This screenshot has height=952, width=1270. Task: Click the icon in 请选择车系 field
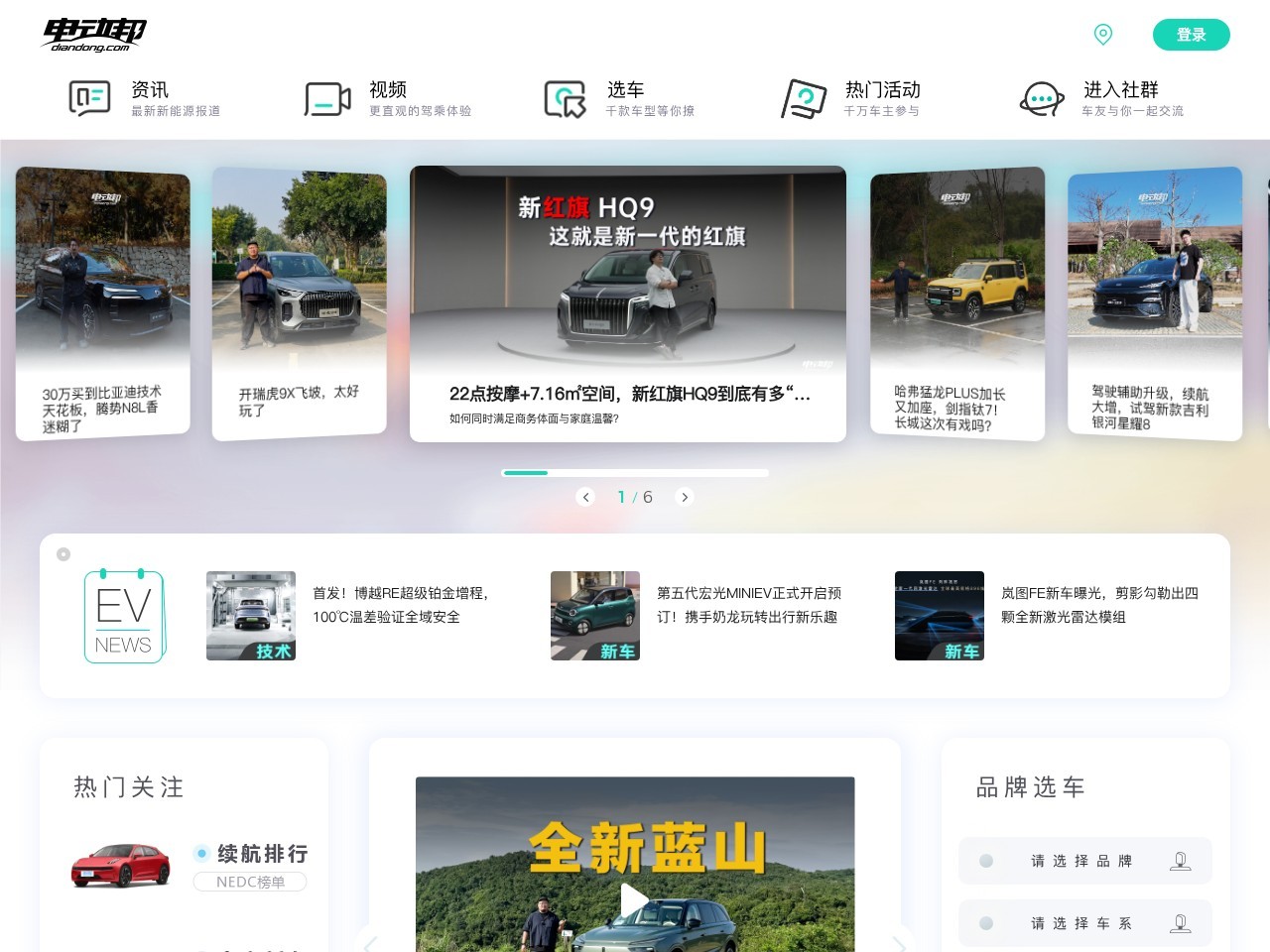(x=1181, y=923)
